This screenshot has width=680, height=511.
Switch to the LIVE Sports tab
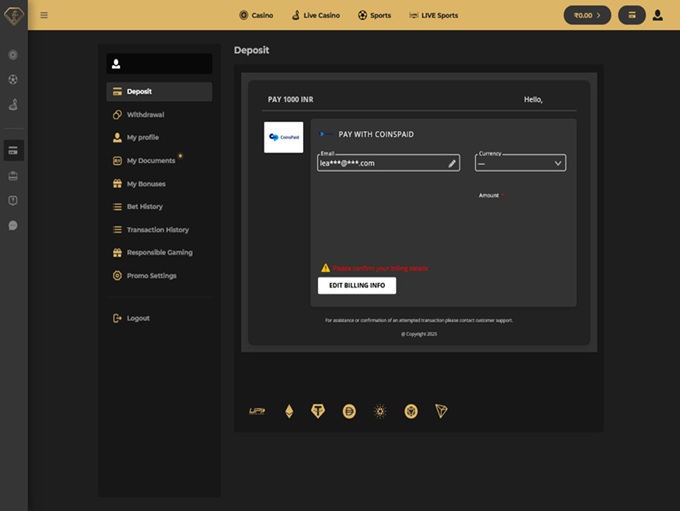[434, 15]
